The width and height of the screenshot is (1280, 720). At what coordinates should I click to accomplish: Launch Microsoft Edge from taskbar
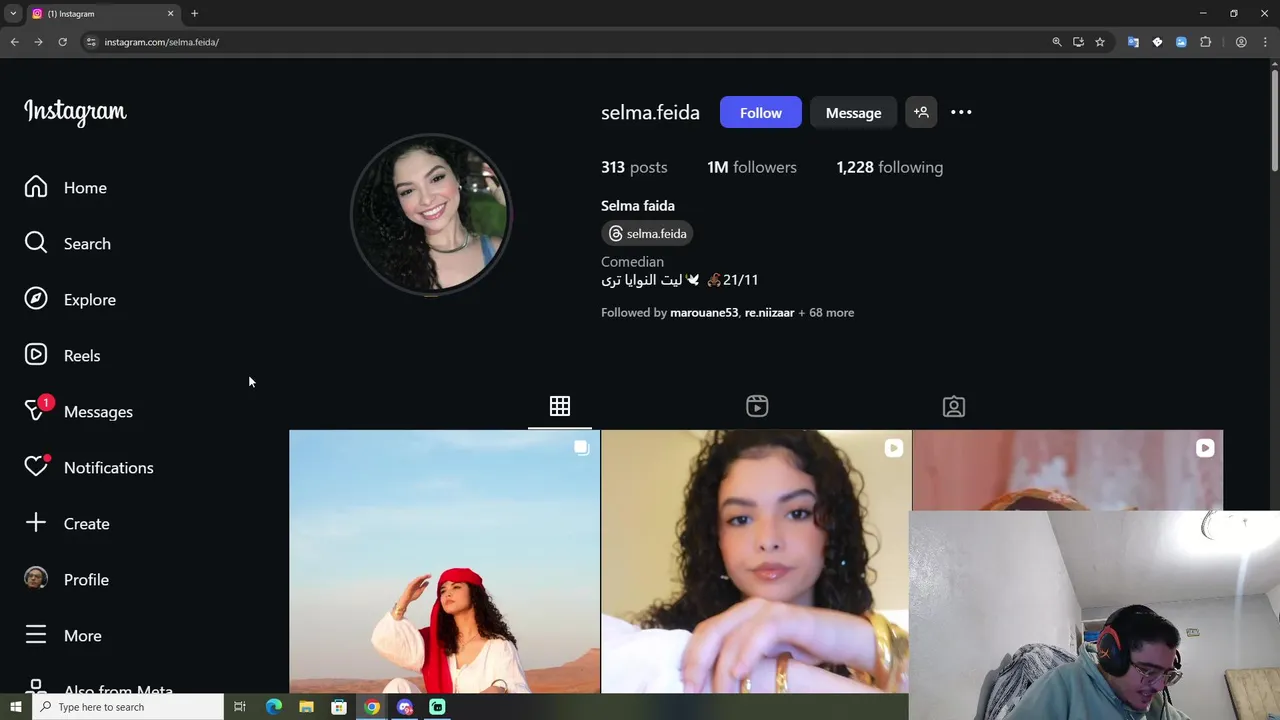(273, 707)
